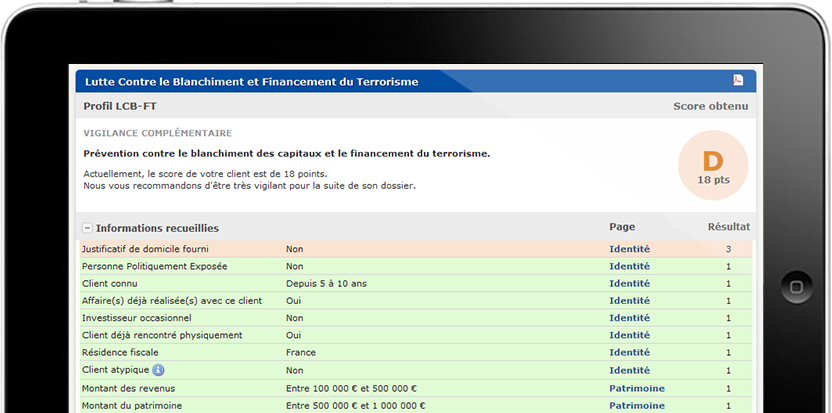832x413 pixels.
Task: Open Patrimoine link for Montant des revenus
Action: pos(637,389)
